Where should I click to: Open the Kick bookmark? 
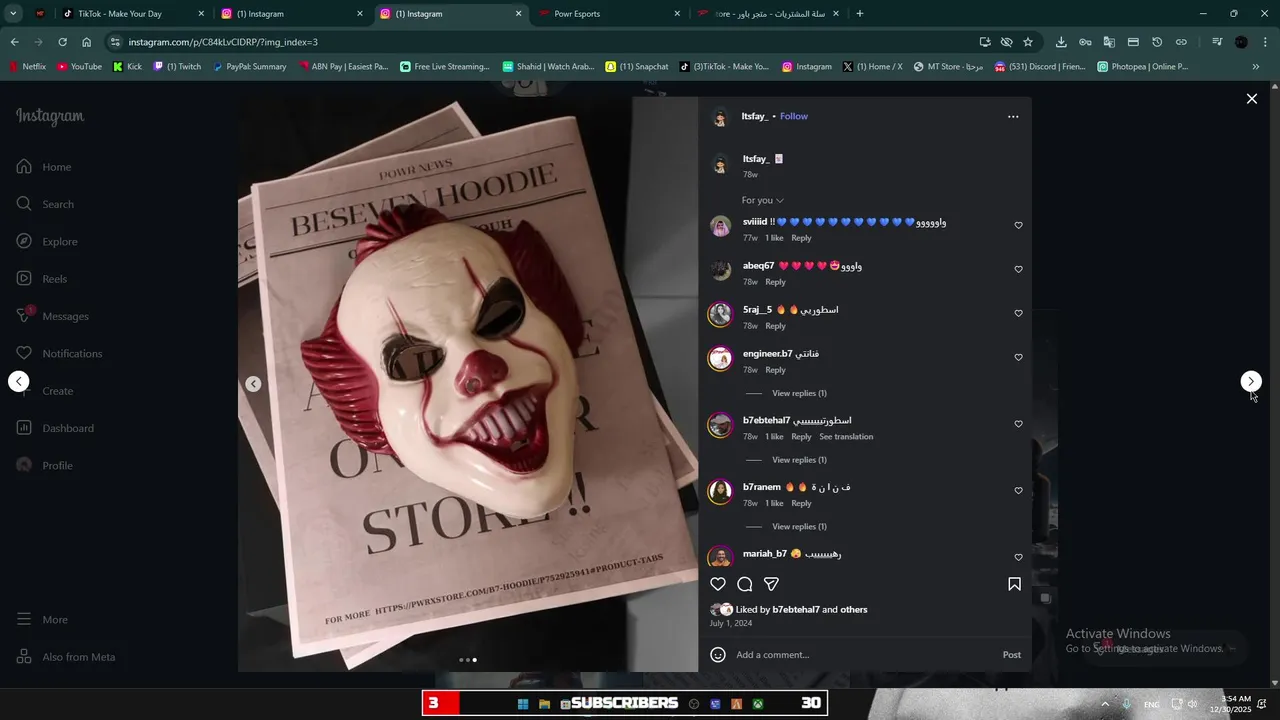127,67
